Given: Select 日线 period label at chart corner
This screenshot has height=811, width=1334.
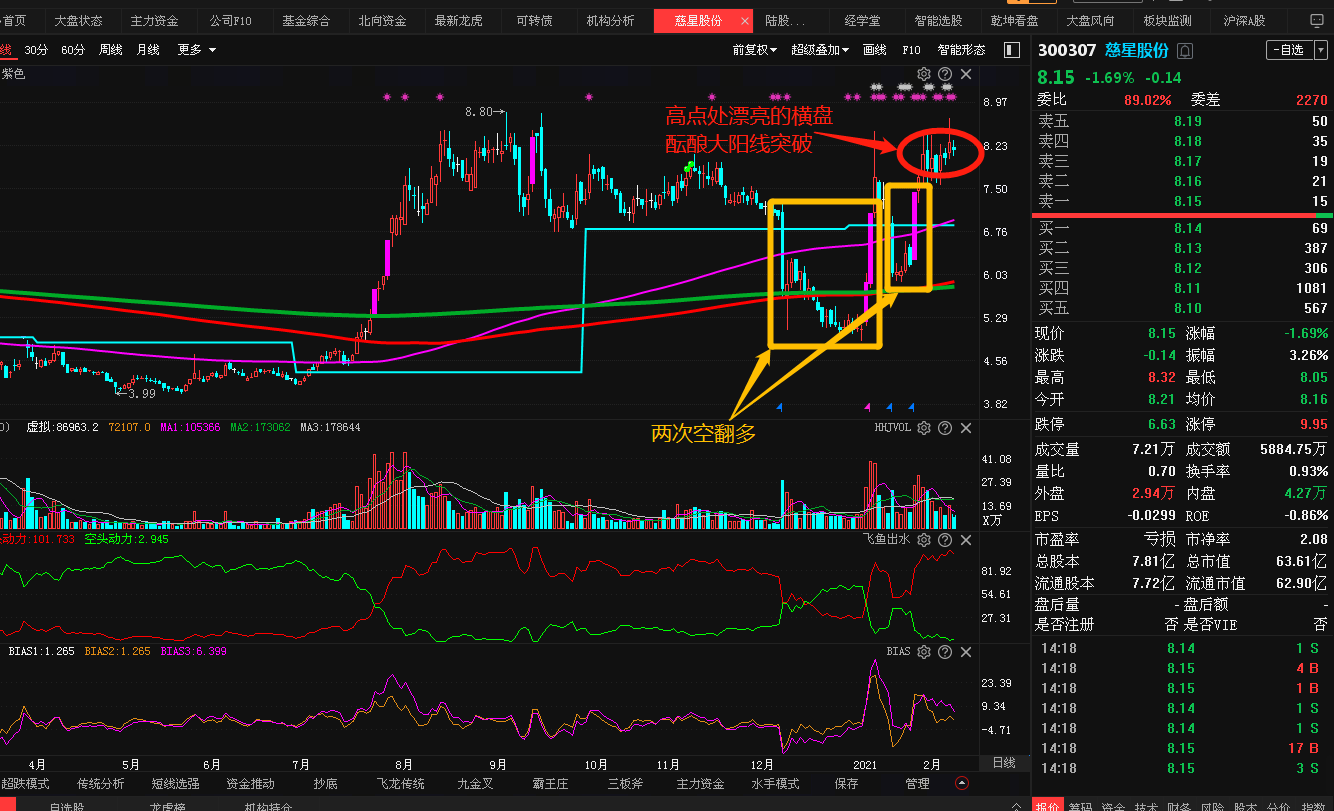Looking at the screenshot, I should coord(1003,763).
